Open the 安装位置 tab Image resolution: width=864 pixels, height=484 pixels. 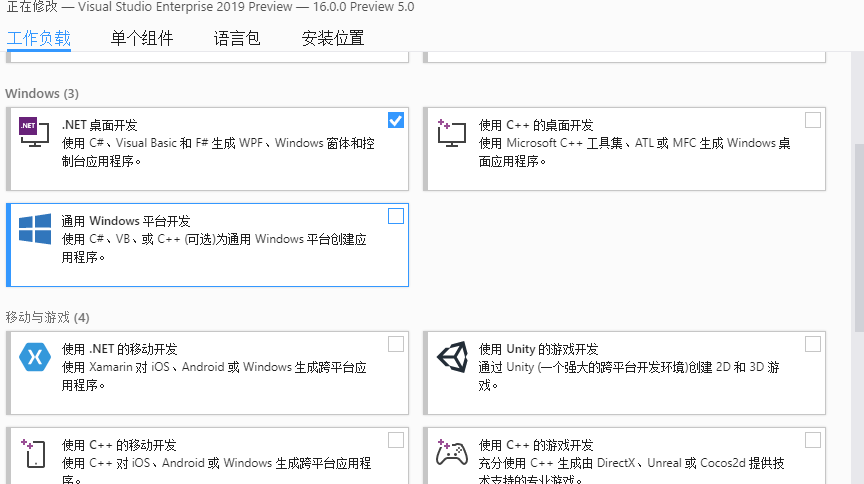(333, 38)
